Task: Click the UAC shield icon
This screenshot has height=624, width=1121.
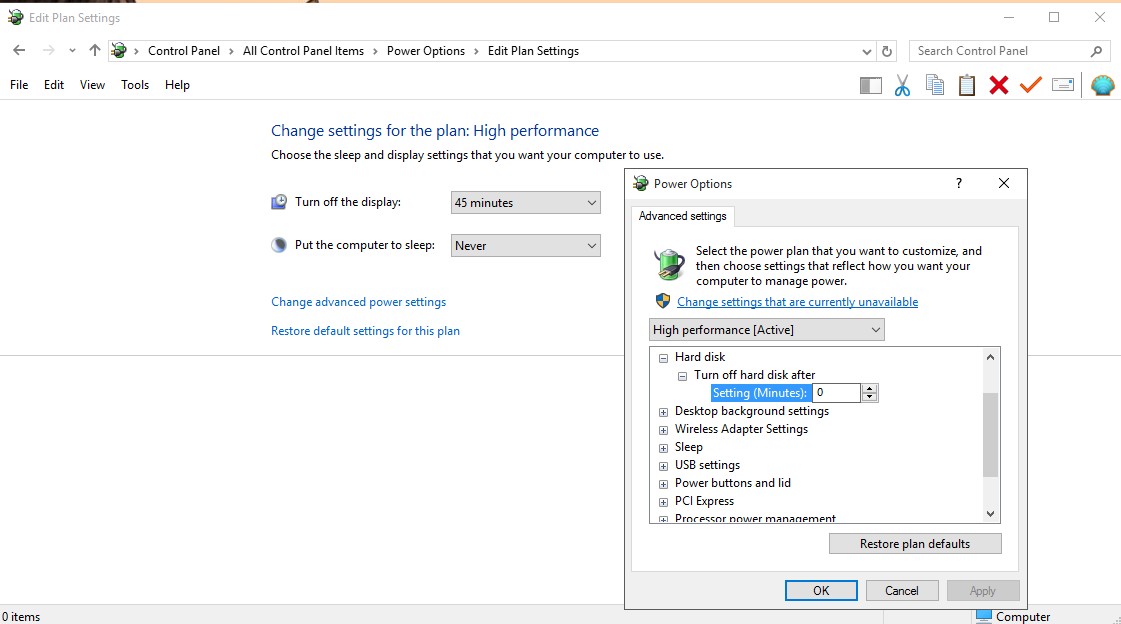Action: (663, 301)
